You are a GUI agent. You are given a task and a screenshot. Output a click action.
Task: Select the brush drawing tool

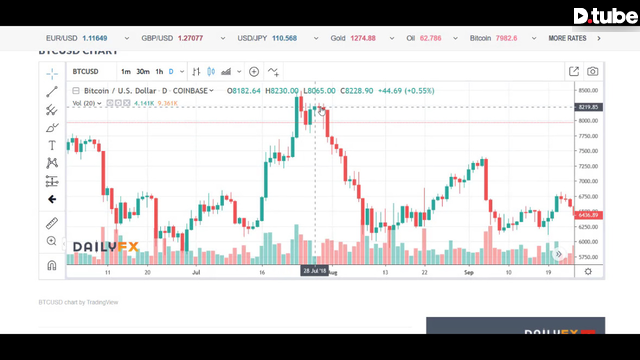click(x=52, y=128)
